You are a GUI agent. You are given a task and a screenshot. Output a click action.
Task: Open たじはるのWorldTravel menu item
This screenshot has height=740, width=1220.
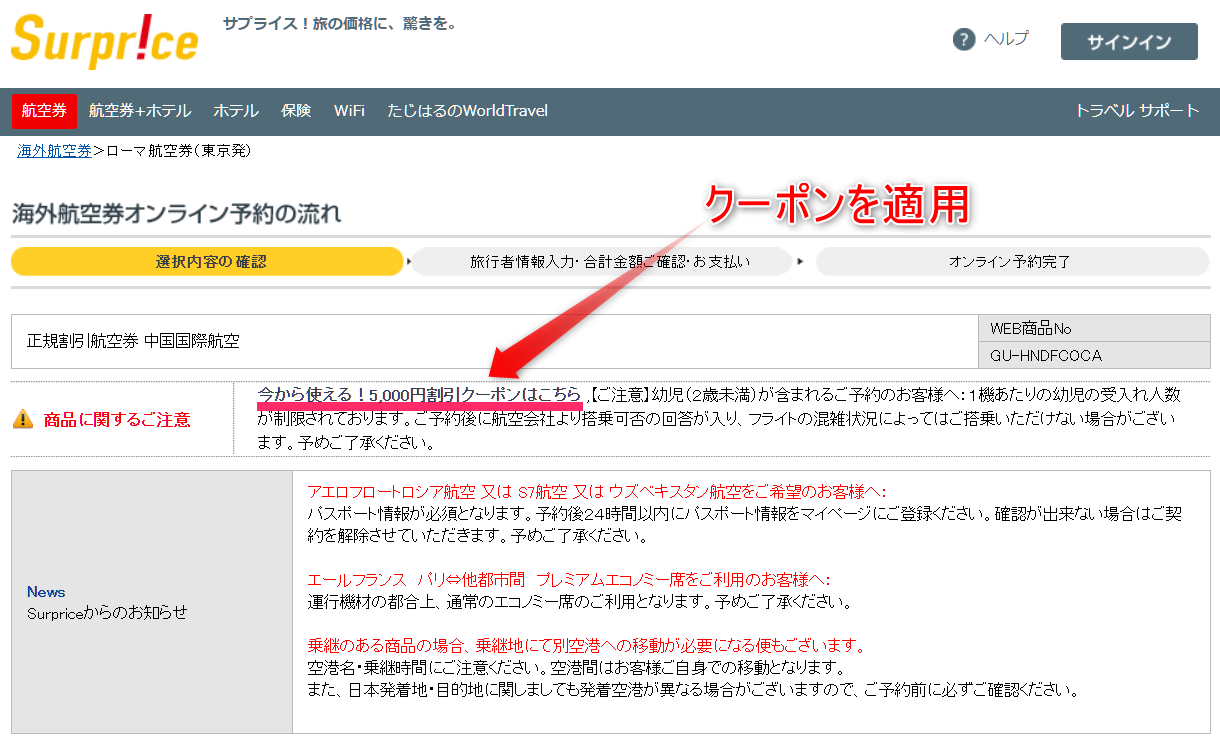468,111
